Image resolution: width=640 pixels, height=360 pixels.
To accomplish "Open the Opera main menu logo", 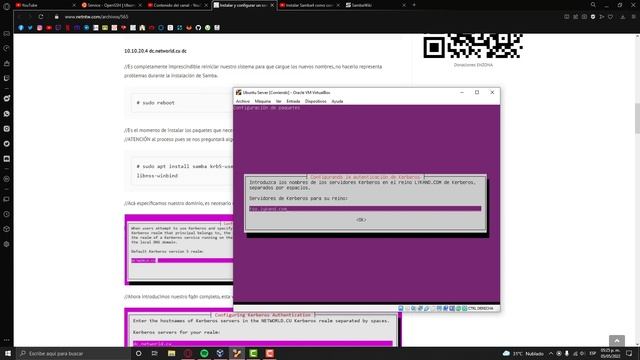I will 7,6.
